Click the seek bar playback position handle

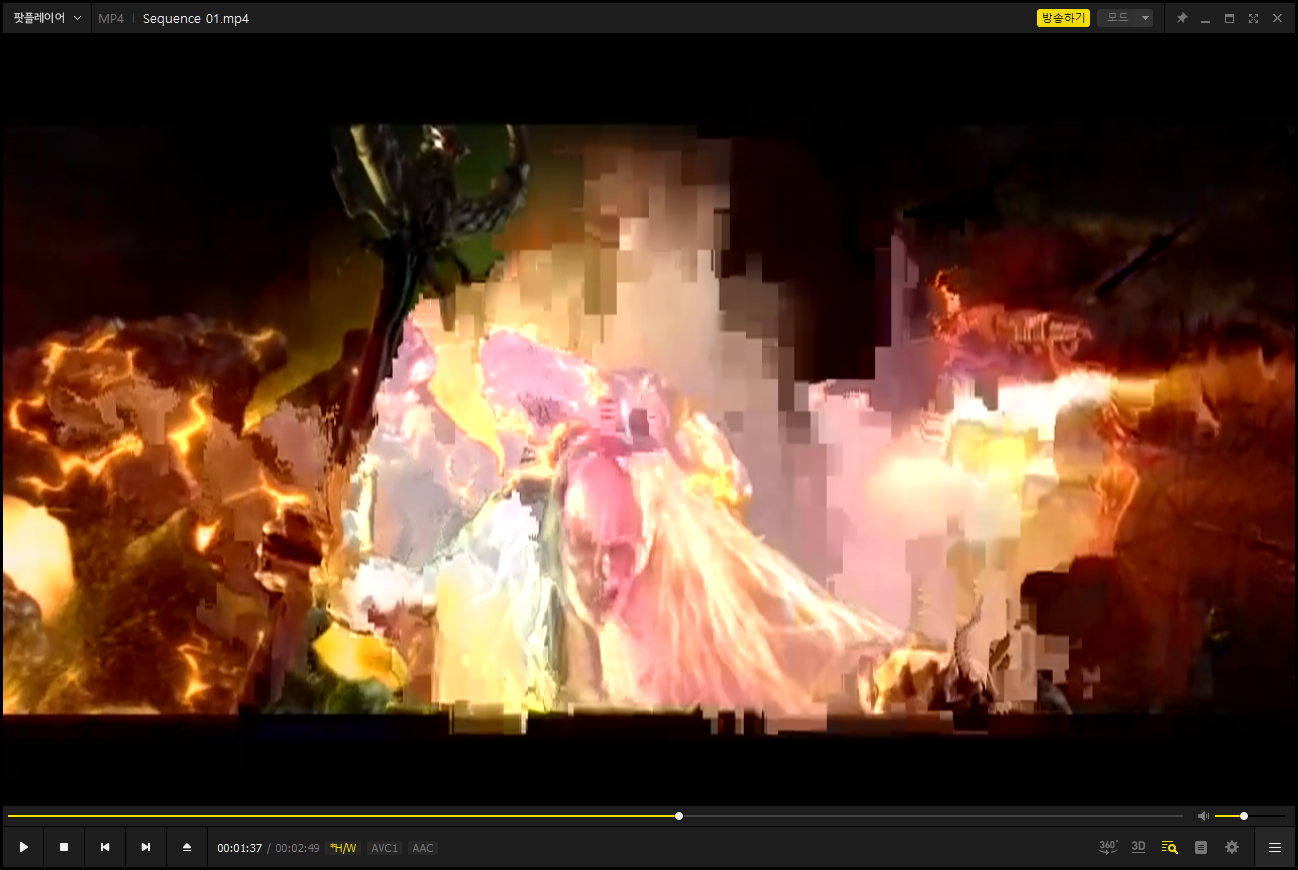coord(679,816)
